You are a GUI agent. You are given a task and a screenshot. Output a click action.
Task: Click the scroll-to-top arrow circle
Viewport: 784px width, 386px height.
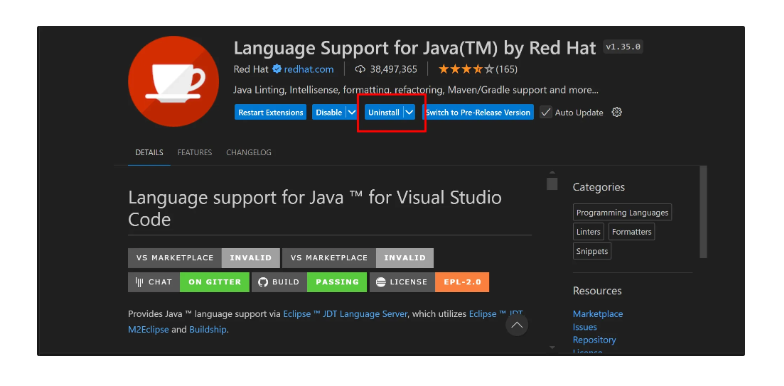coord(516,326)
